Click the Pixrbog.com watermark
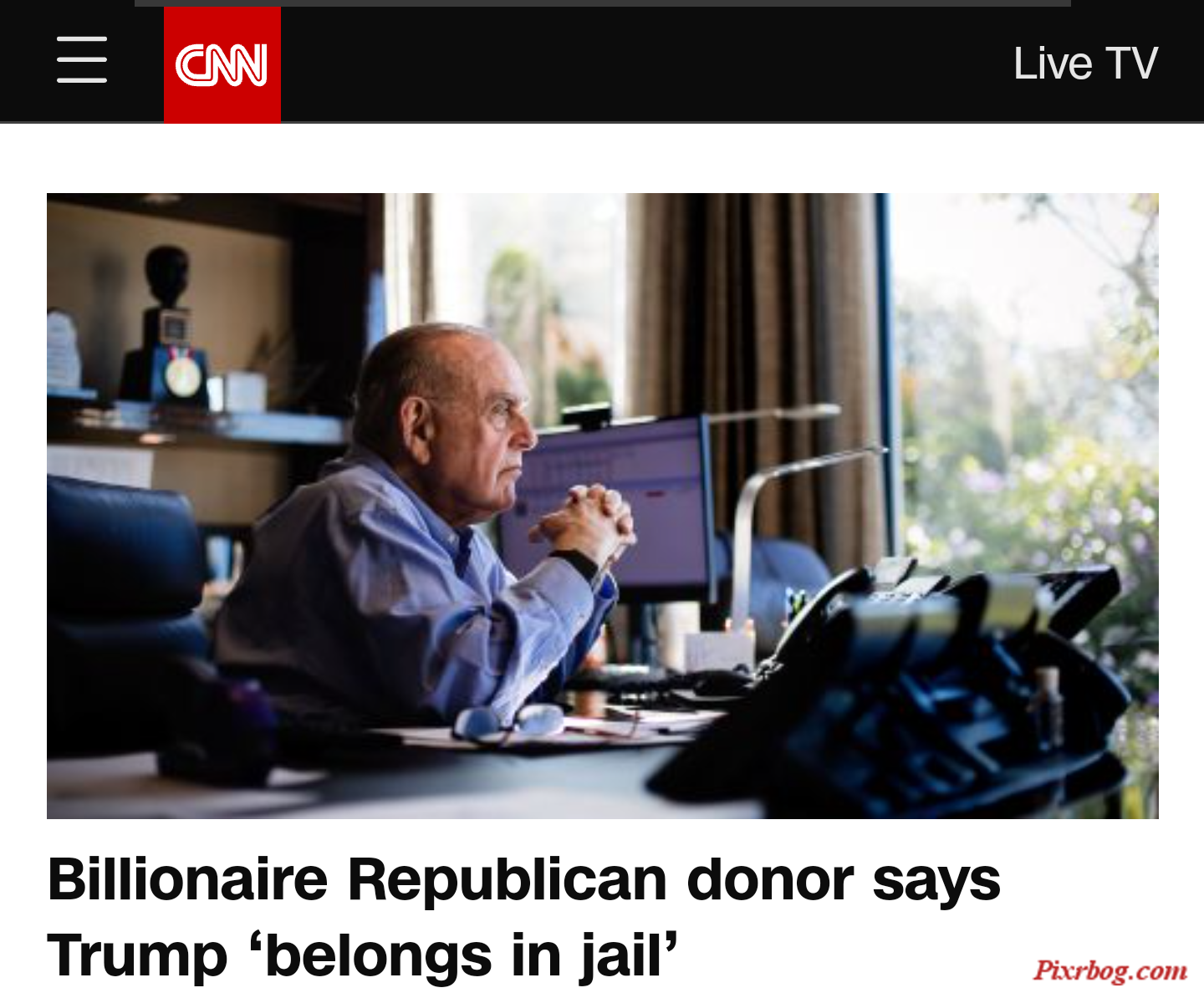 [1110, 970]
